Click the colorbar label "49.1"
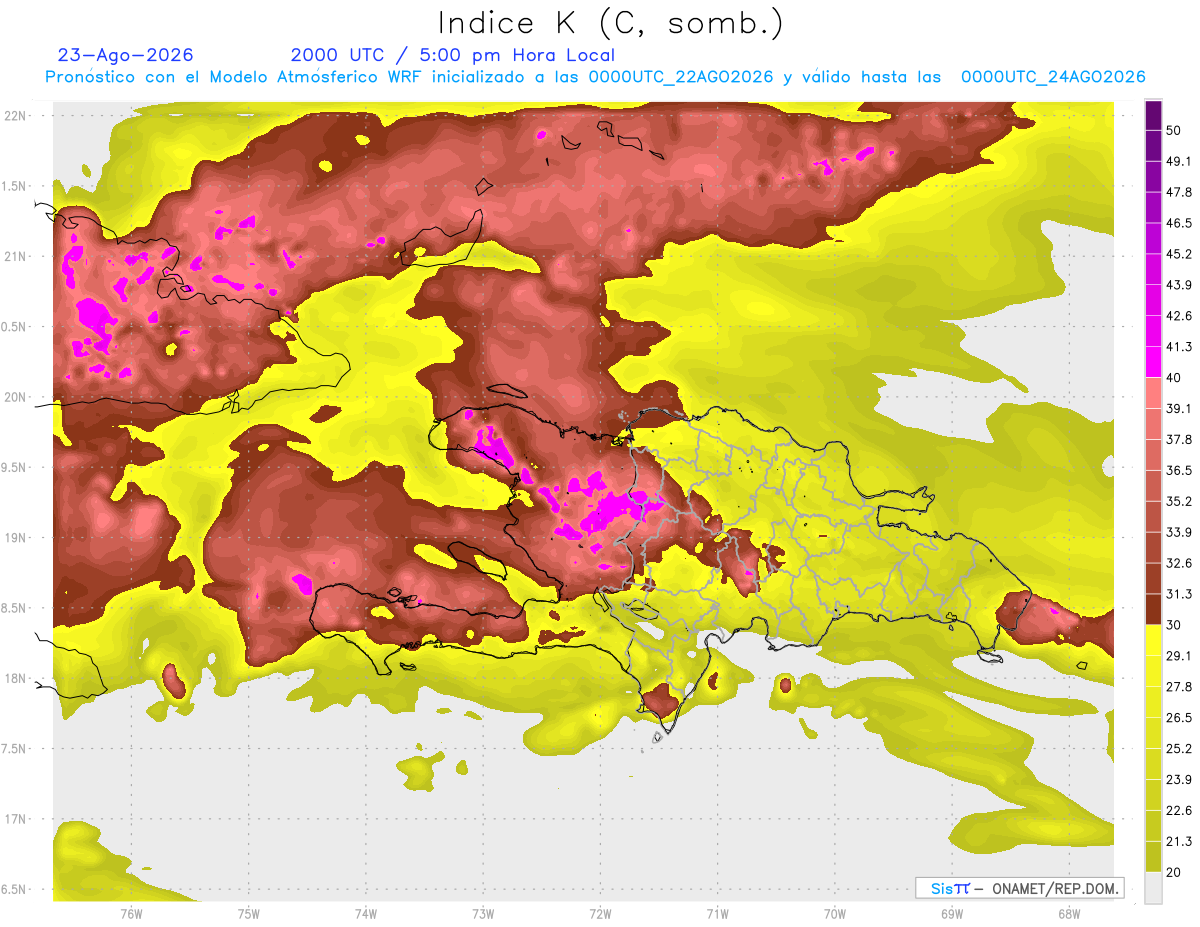The width and height of the screenshot is (1200, 927). 1180,161
